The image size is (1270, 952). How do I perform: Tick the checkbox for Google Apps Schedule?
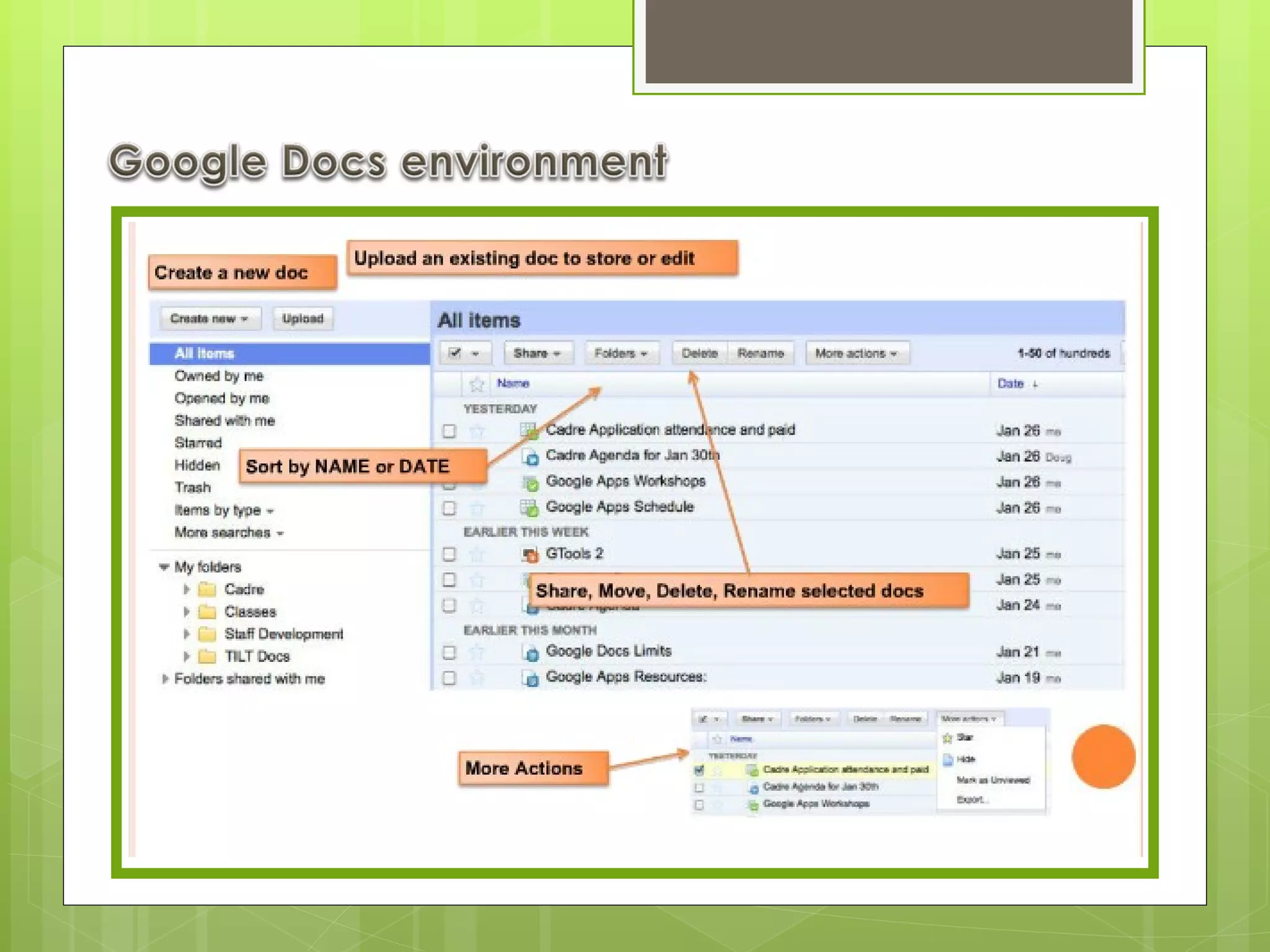point(449,508)
